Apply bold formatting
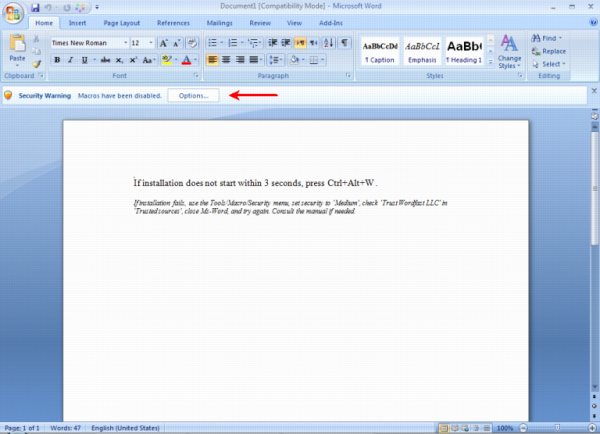This screenshot has width=600, height=434. click(x=57, y=60)
